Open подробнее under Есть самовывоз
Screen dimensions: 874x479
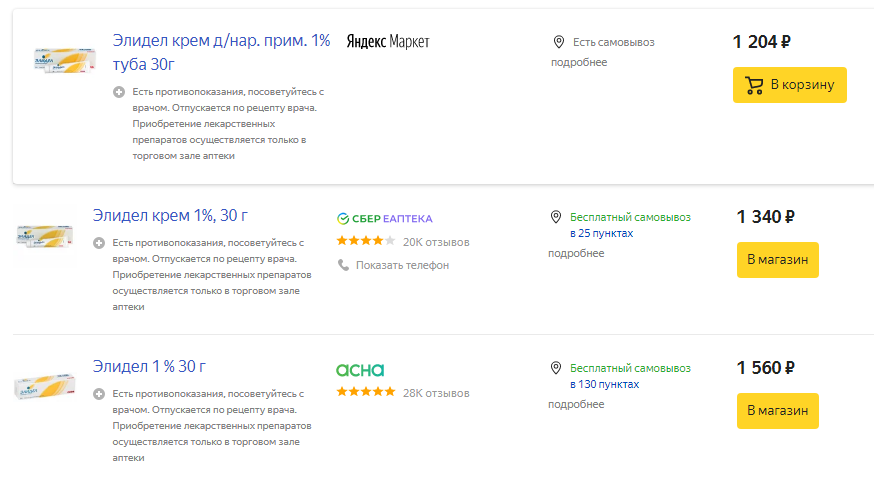coord(579,62)
